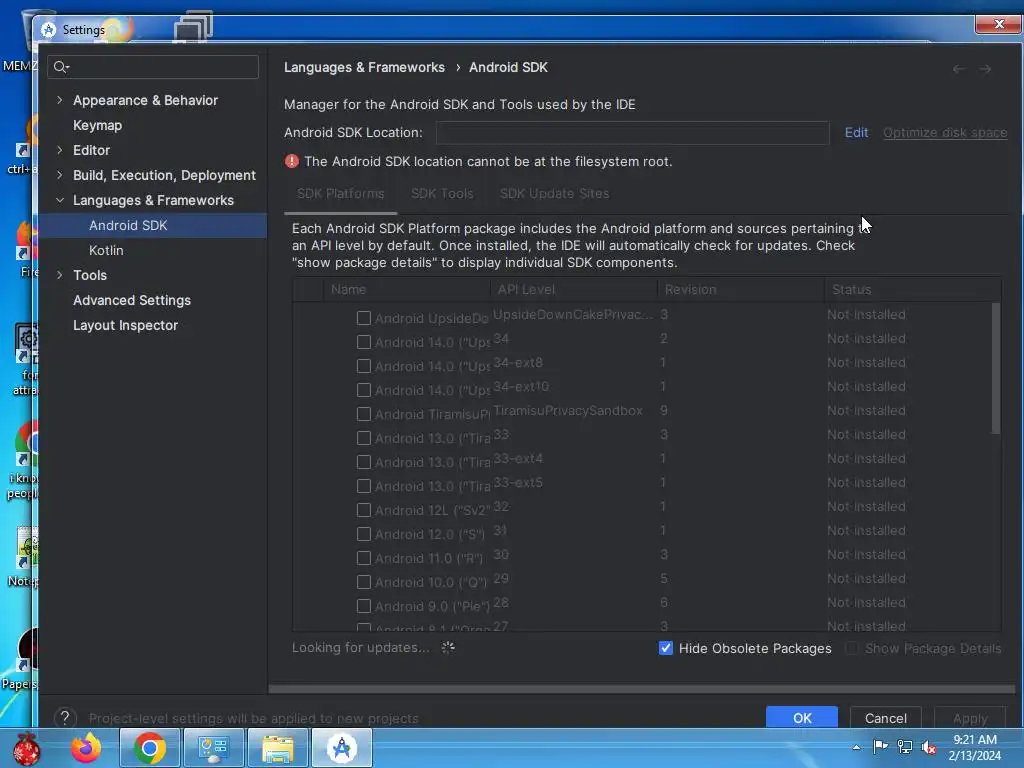Click the Android SDK Location field
The height and width of the screenshot is (768, 1024).
(633, 133)
